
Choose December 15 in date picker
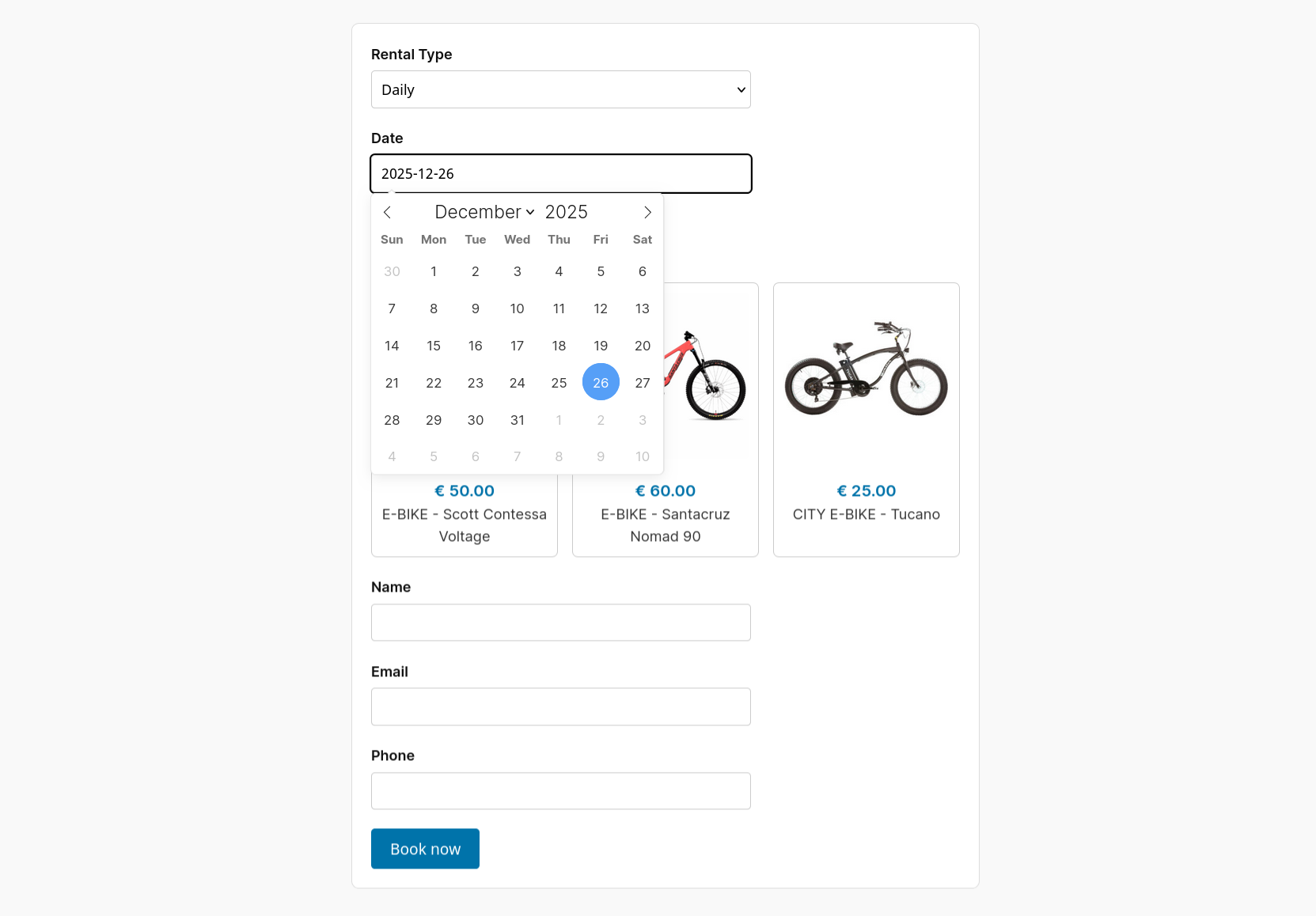click(x=434, y=346)
